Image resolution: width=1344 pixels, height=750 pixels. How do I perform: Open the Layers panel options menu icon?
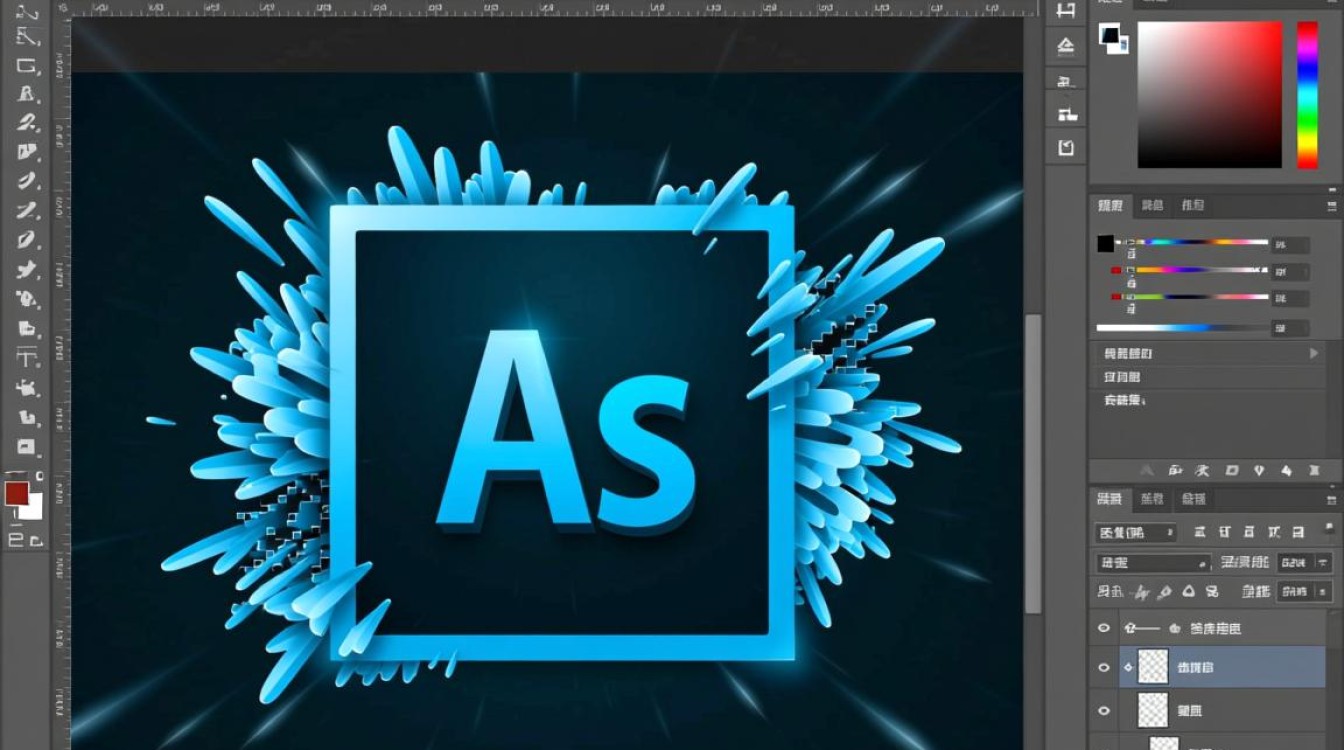(1329, 498)
